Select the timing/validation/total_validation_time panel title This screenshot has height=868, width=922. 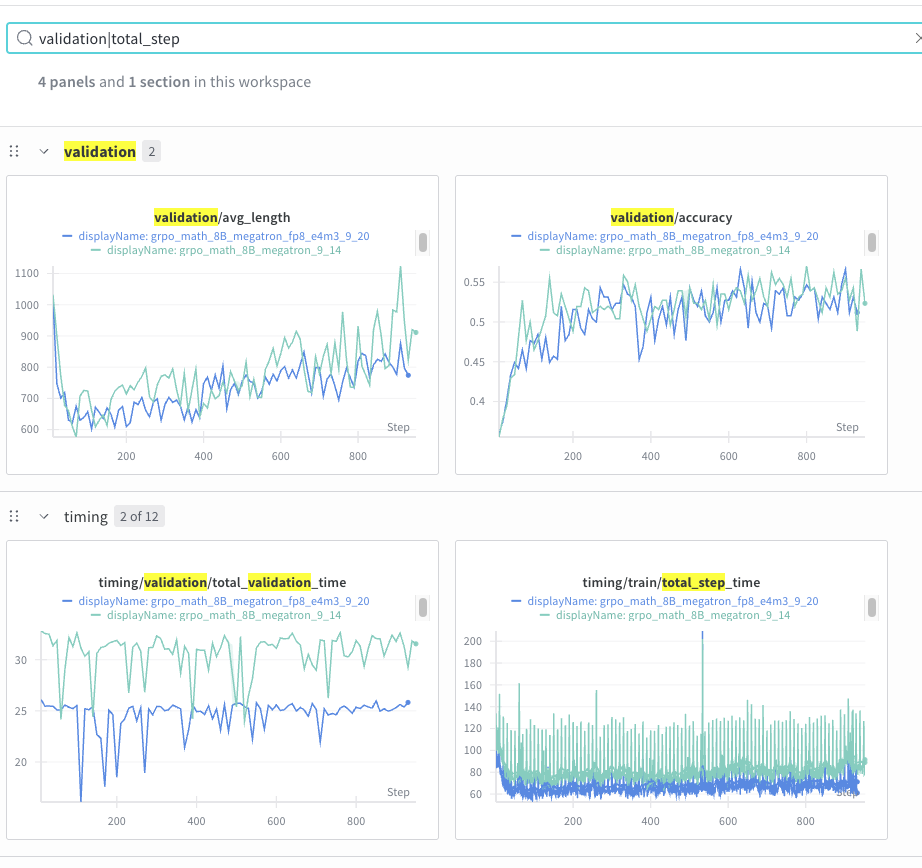(222, 582)
